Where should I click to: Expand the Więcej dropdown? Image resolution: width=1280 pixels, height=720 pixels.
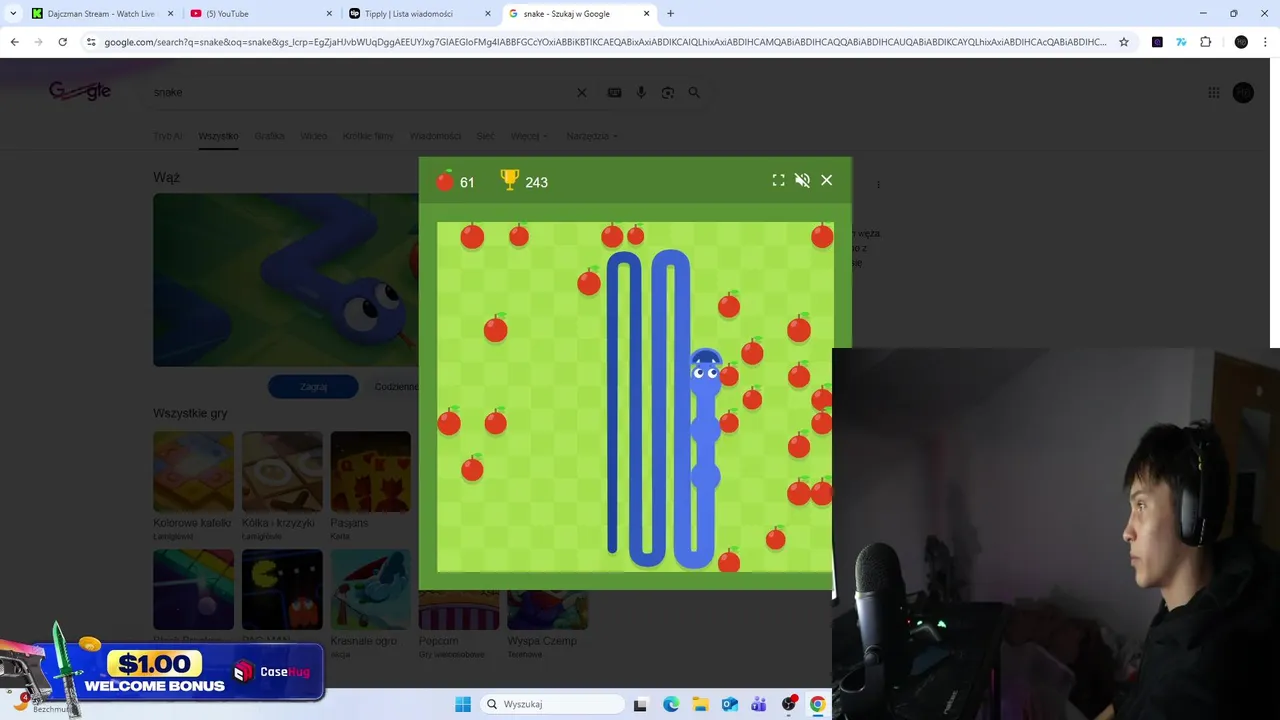coord(529,136)
